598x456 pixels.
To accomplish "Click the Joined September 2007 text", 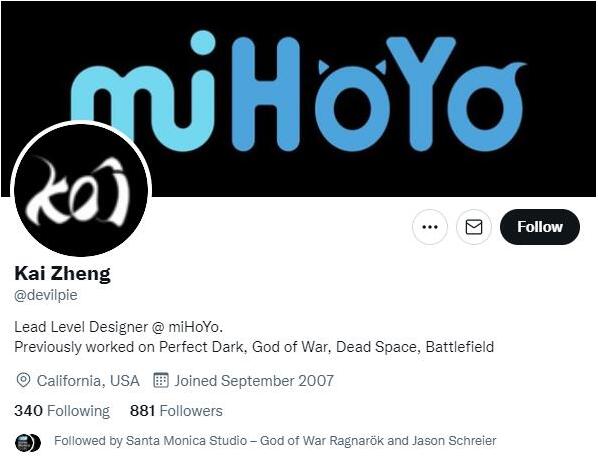I will [254, 381].
